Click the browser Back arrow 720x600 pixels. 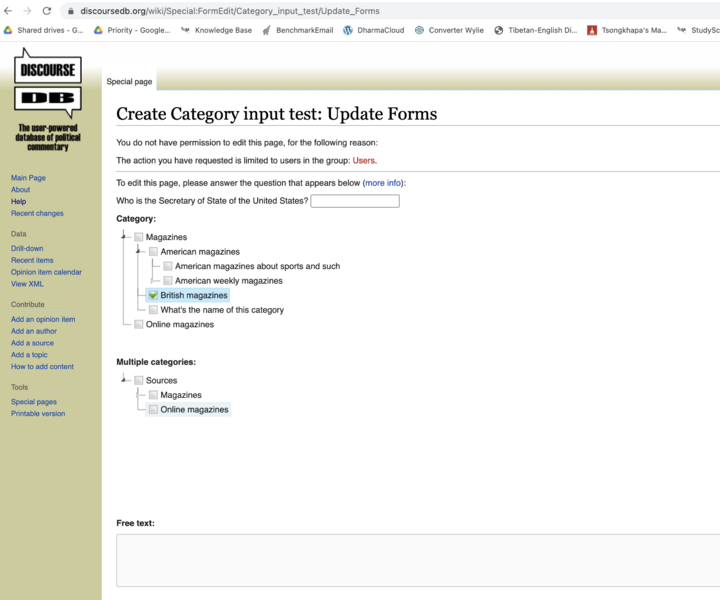click(x=8, y=11)
